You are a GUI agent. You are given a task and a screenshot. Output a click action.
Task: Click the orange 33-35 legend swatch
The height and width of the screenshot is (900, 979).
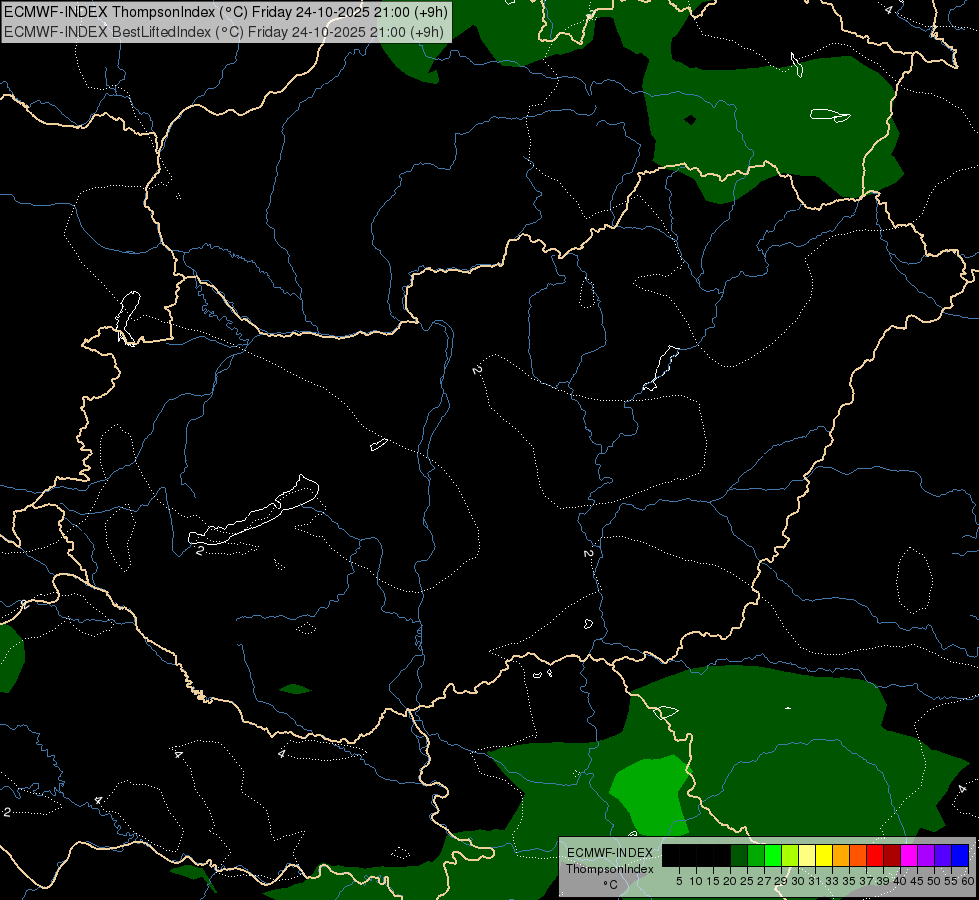pyautogui.click(x=841, y=855)
